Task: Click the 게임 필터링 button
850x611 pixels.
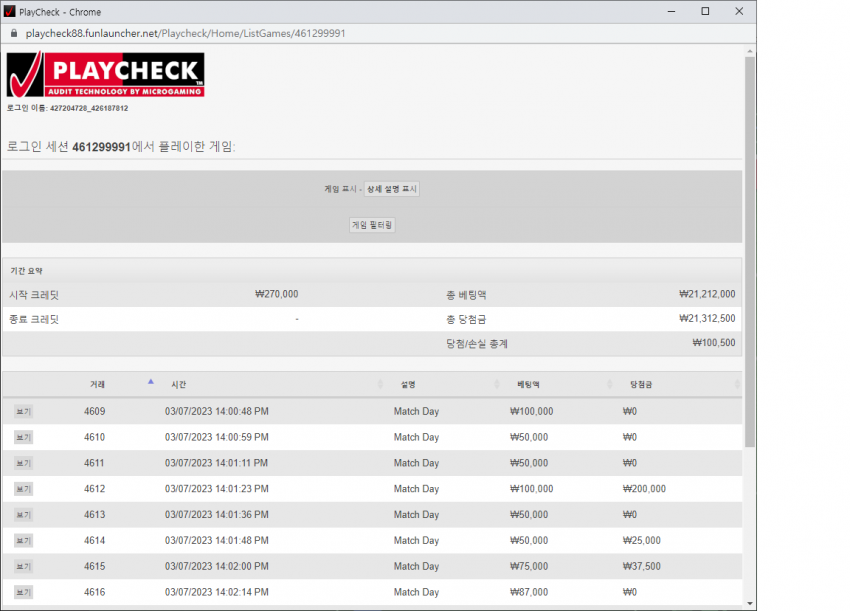Action: click(x=372, y=225)
